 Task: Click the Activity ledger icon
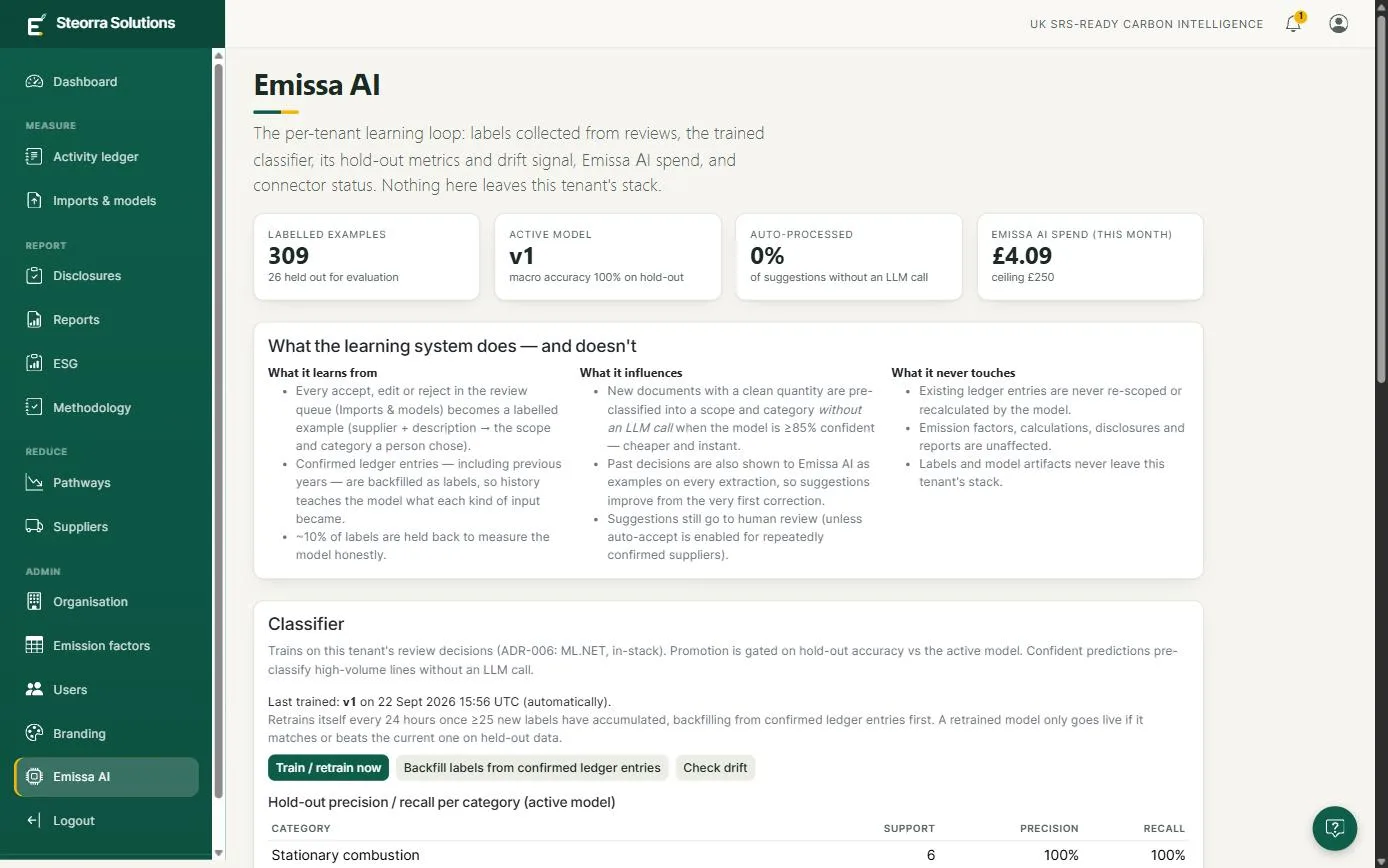coord(34,157)
